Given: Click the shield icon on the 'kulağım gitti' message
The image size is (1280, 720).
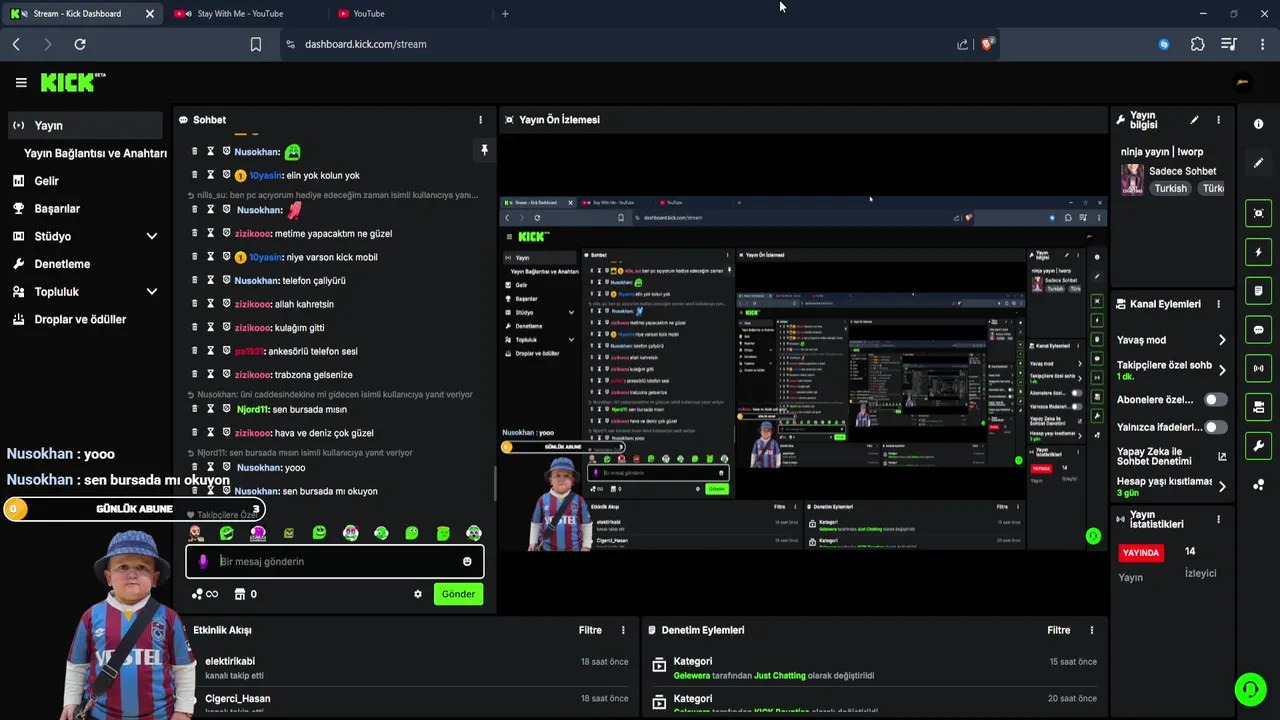Looking at the screenshot, I should [x=226, y=327].
